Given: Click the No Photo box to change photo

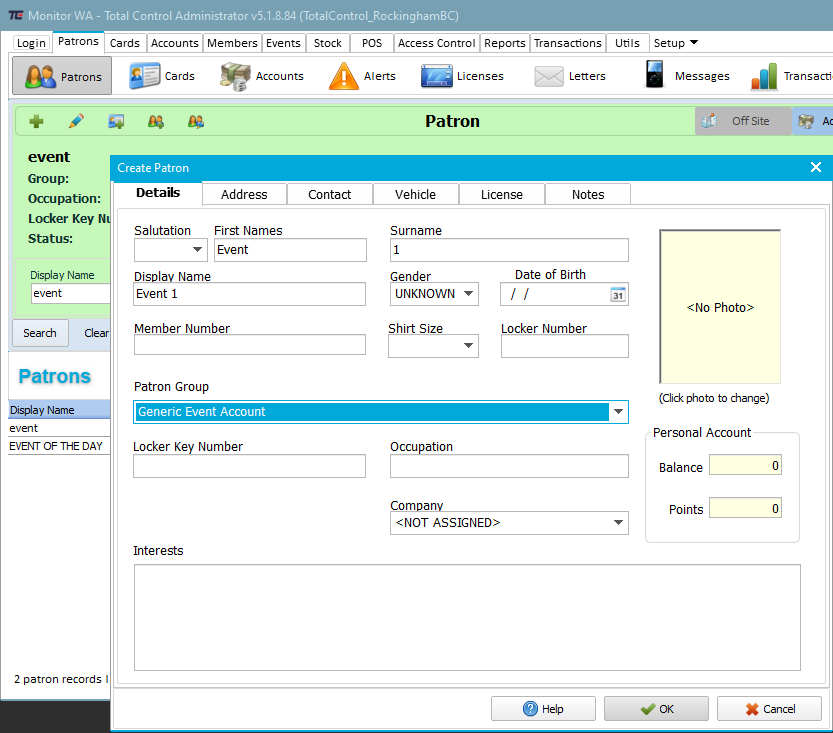Looking at the screenshot, I should tap(720, 307).
